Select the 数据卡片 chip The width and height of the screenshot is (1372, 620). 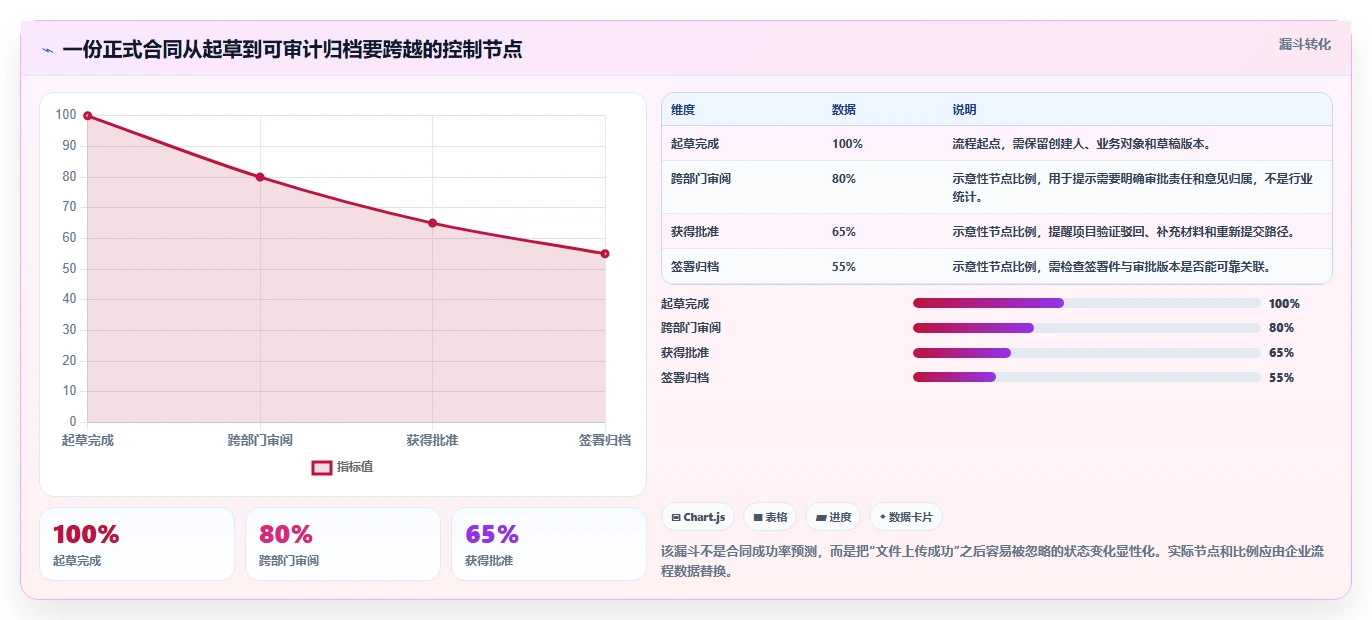[906, 517]
